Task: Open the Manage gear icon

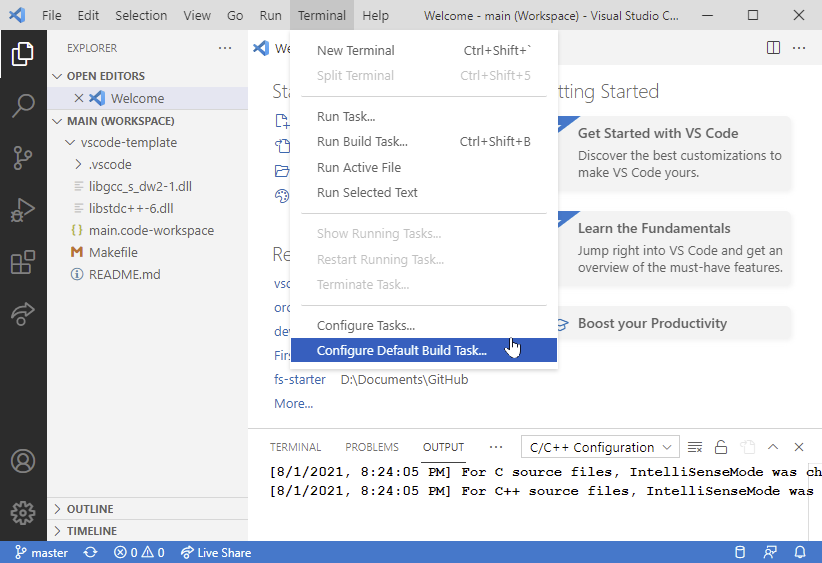Action: [x=23, y=513]
